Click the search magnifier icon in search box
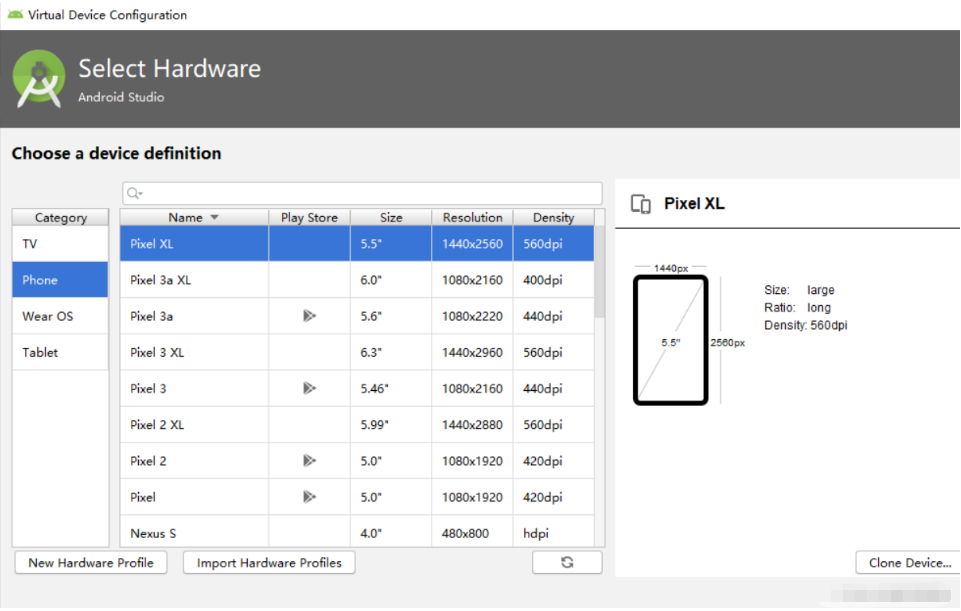The height and width of the screenshot is (611, 961). pos(134,193)
